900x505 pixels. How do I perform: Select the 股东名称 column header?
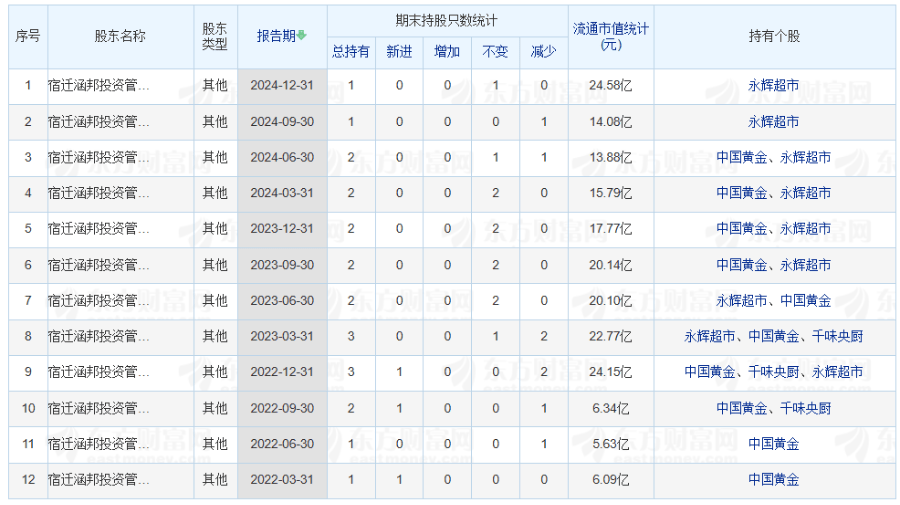tap(120, 36)
